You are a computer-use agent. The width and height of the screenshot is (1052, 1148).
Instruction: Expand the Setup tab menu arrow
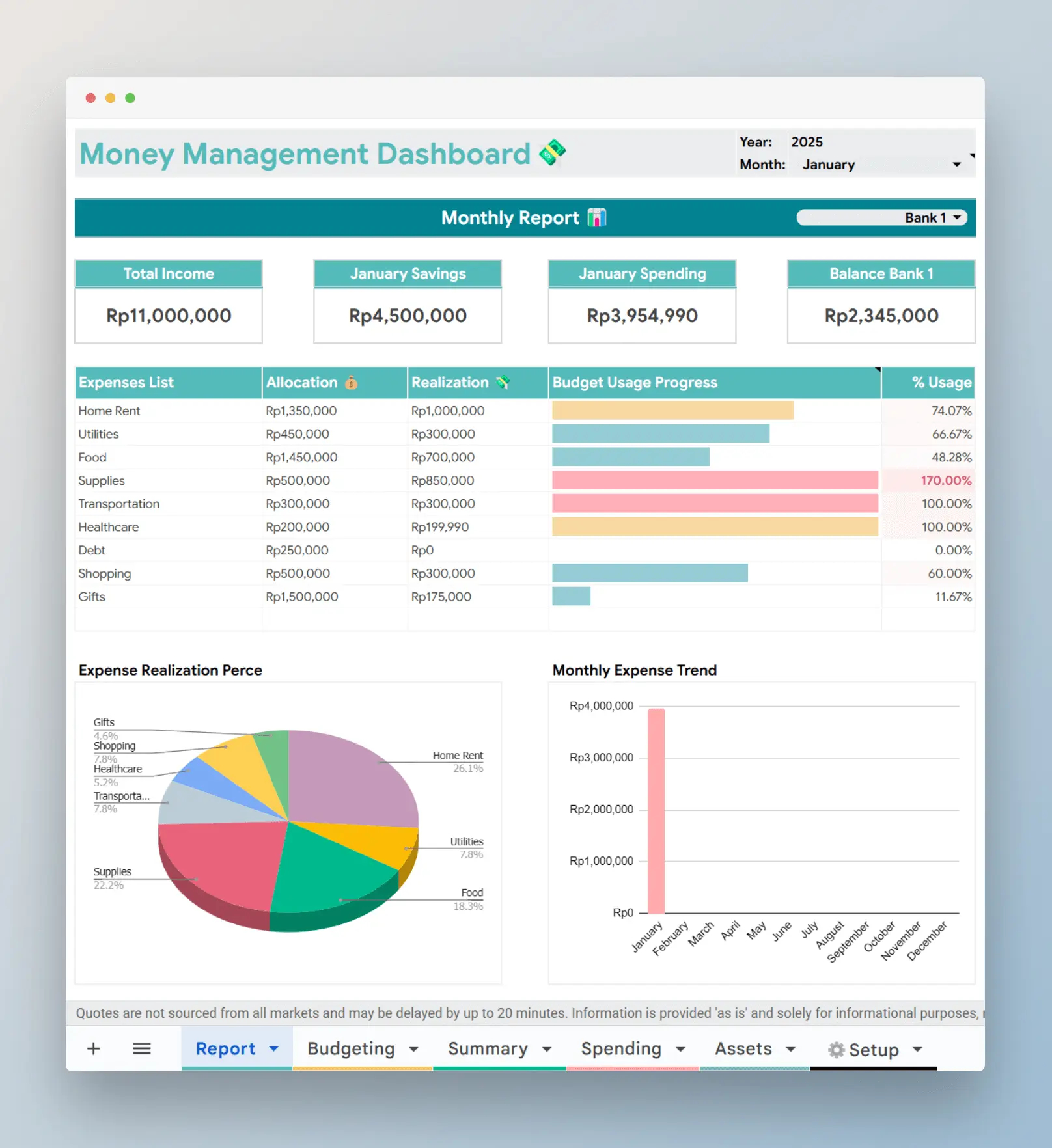pos(917,1049)
